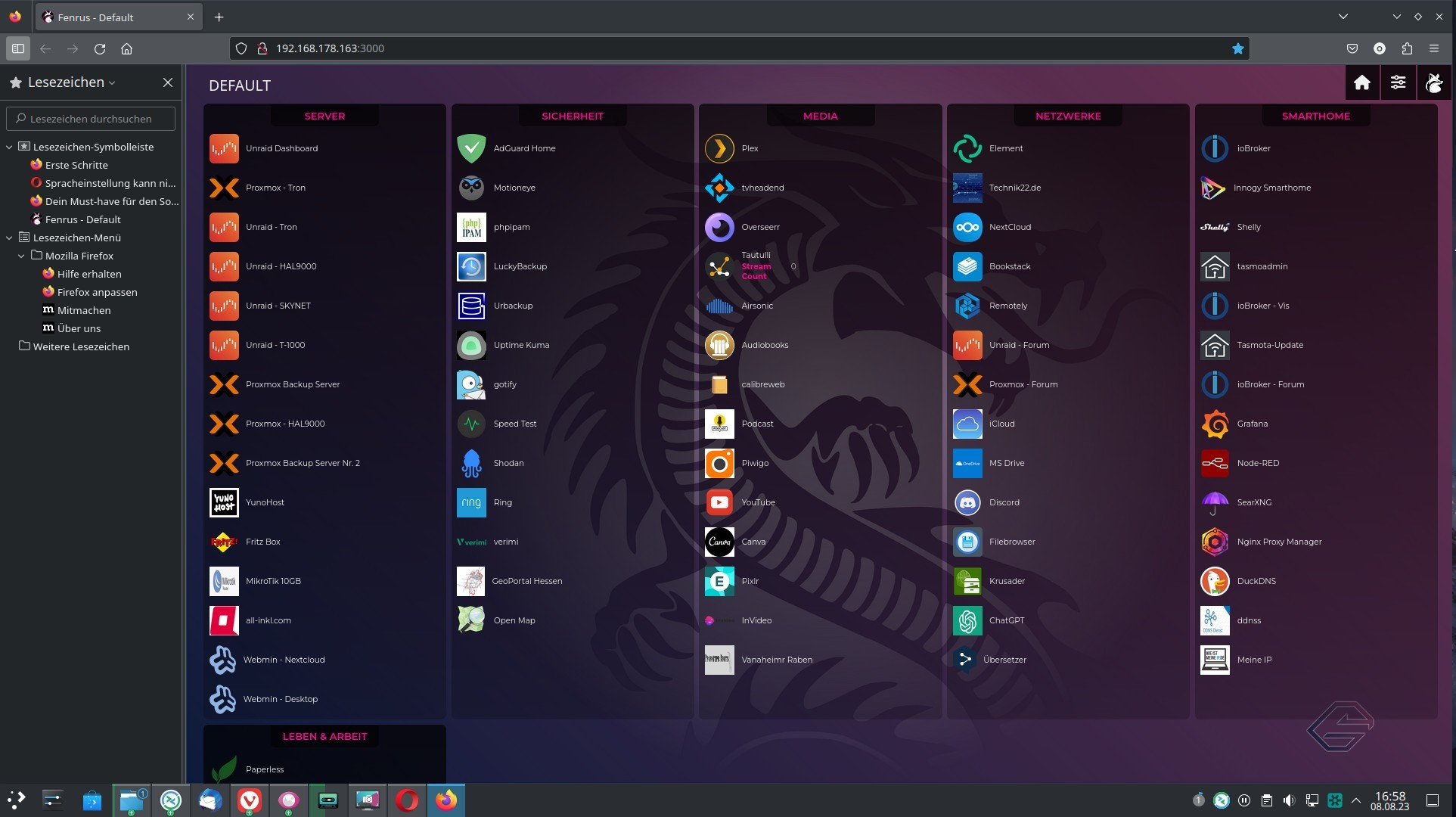1456x817 pixels.
Task: Open the Firefox extensions puzzle icon
Action: click(x=1407, y=48)
